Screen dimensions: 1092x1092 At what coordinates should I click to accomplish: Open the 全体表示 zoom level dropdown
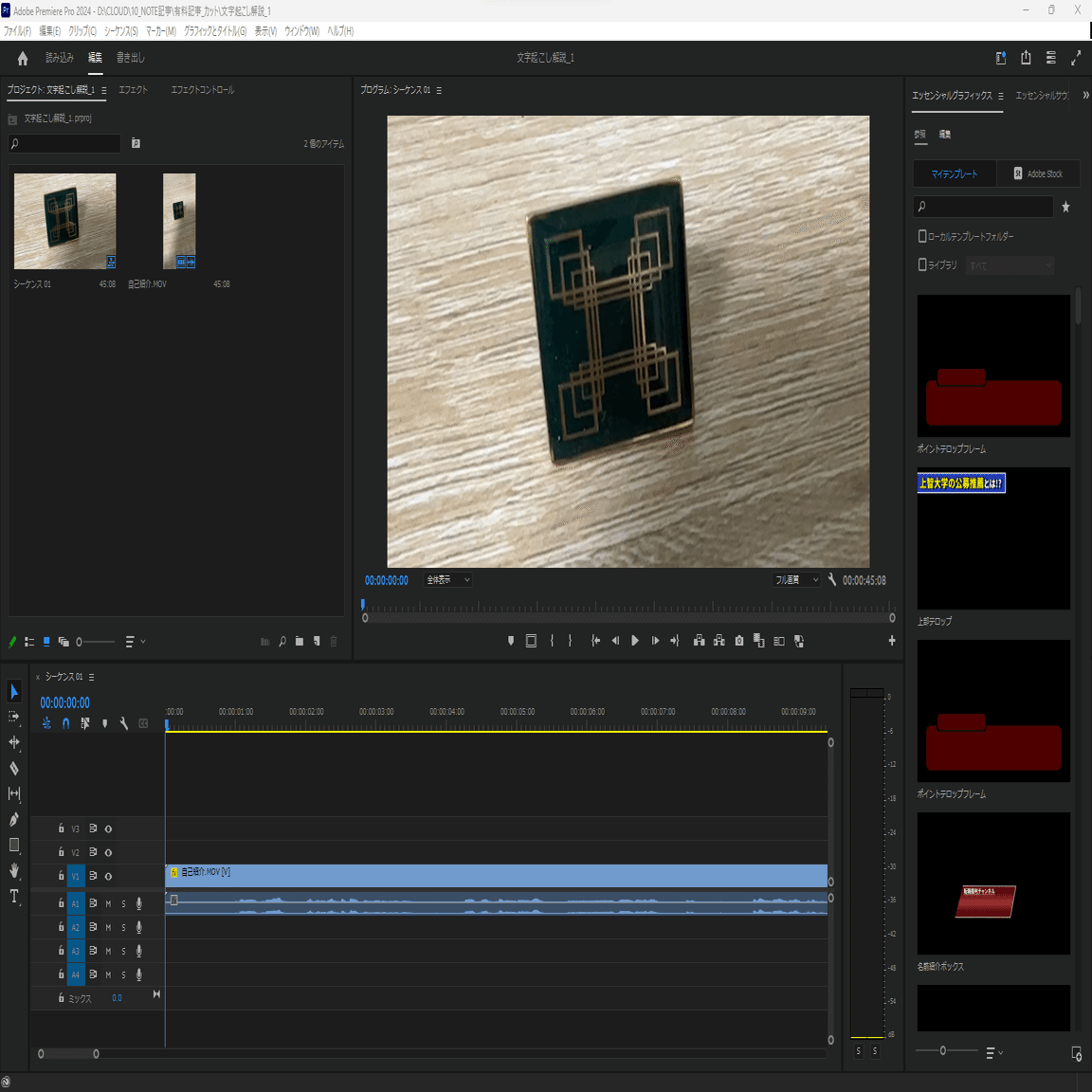click(447, 579)
